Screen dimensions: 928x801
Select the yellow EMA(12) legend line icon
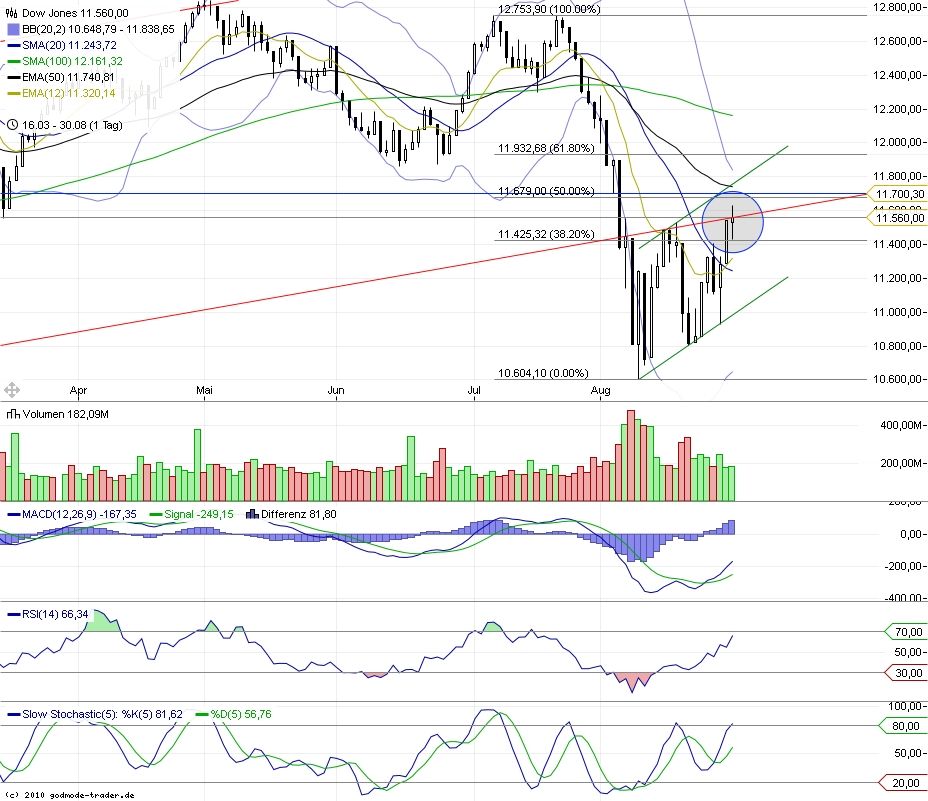click(x=13, y=95)
